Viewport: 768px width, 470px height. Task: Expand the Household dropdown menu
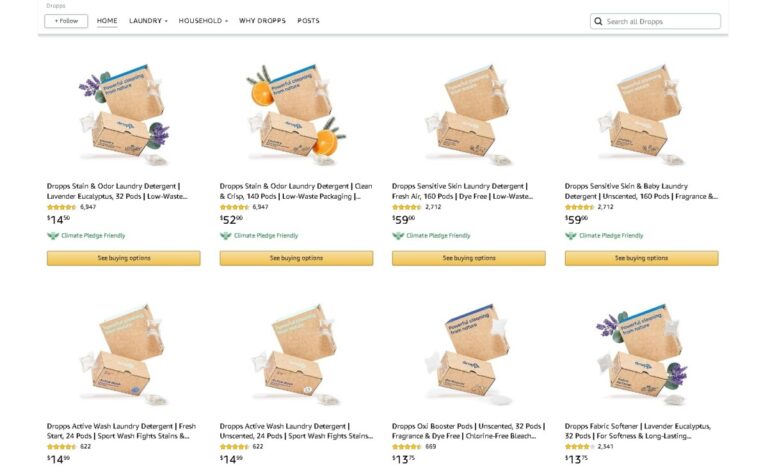203,21
